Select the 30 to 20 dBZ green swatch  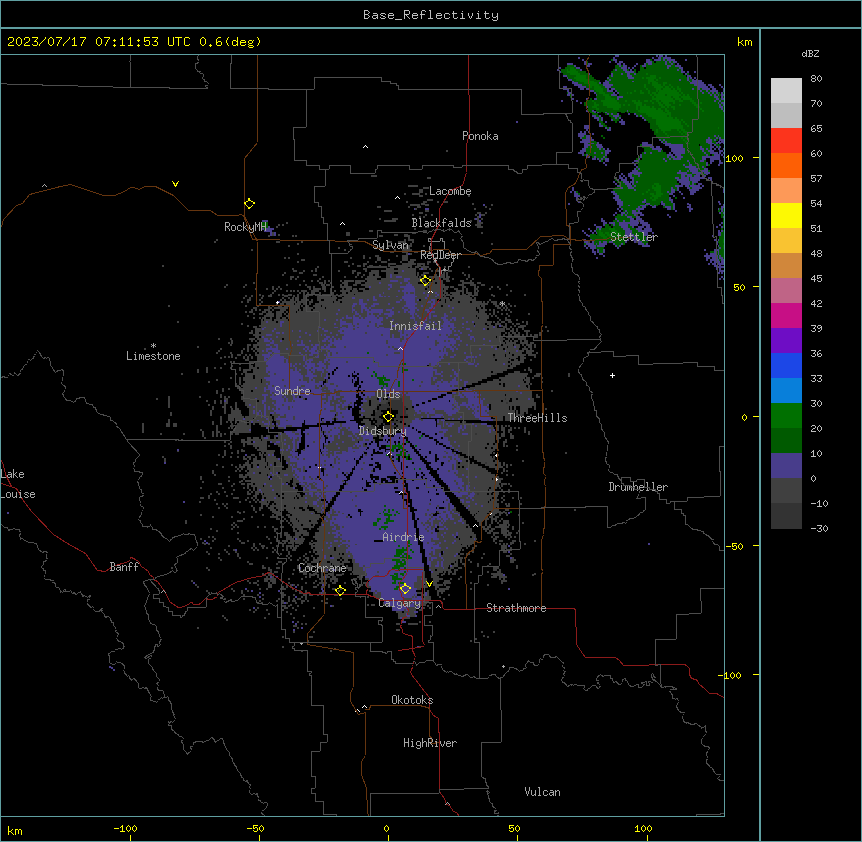[x=786, y=416]
